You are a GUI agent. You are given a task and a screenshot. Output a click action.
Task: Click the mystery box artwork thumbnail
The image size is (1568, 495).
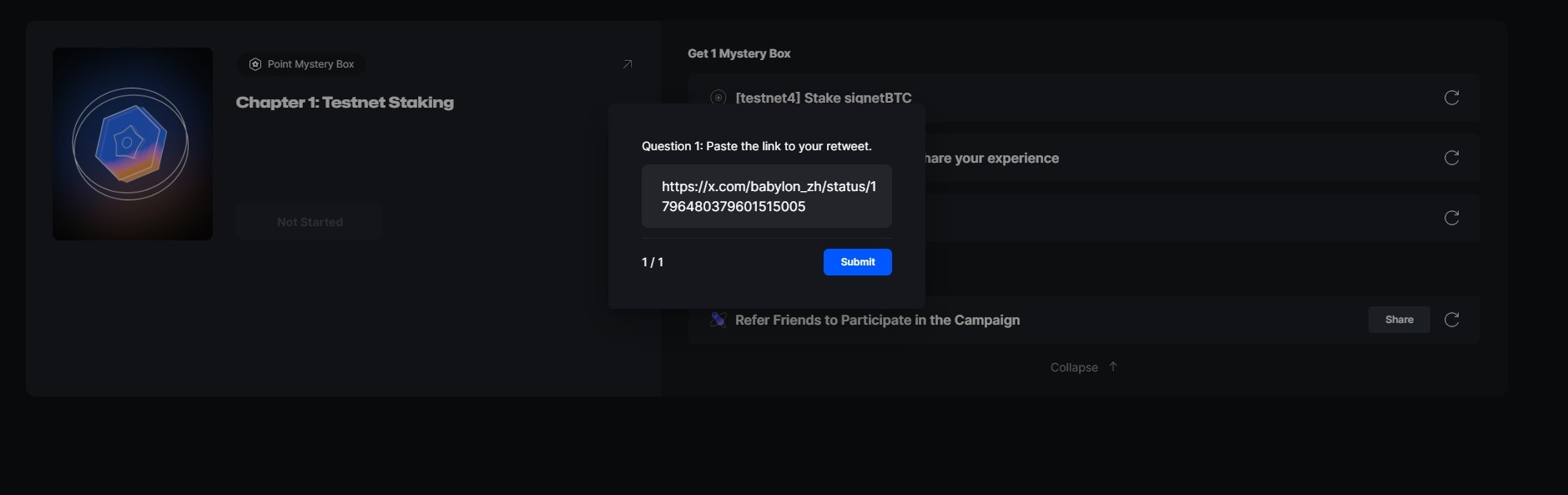click(133, 144)
